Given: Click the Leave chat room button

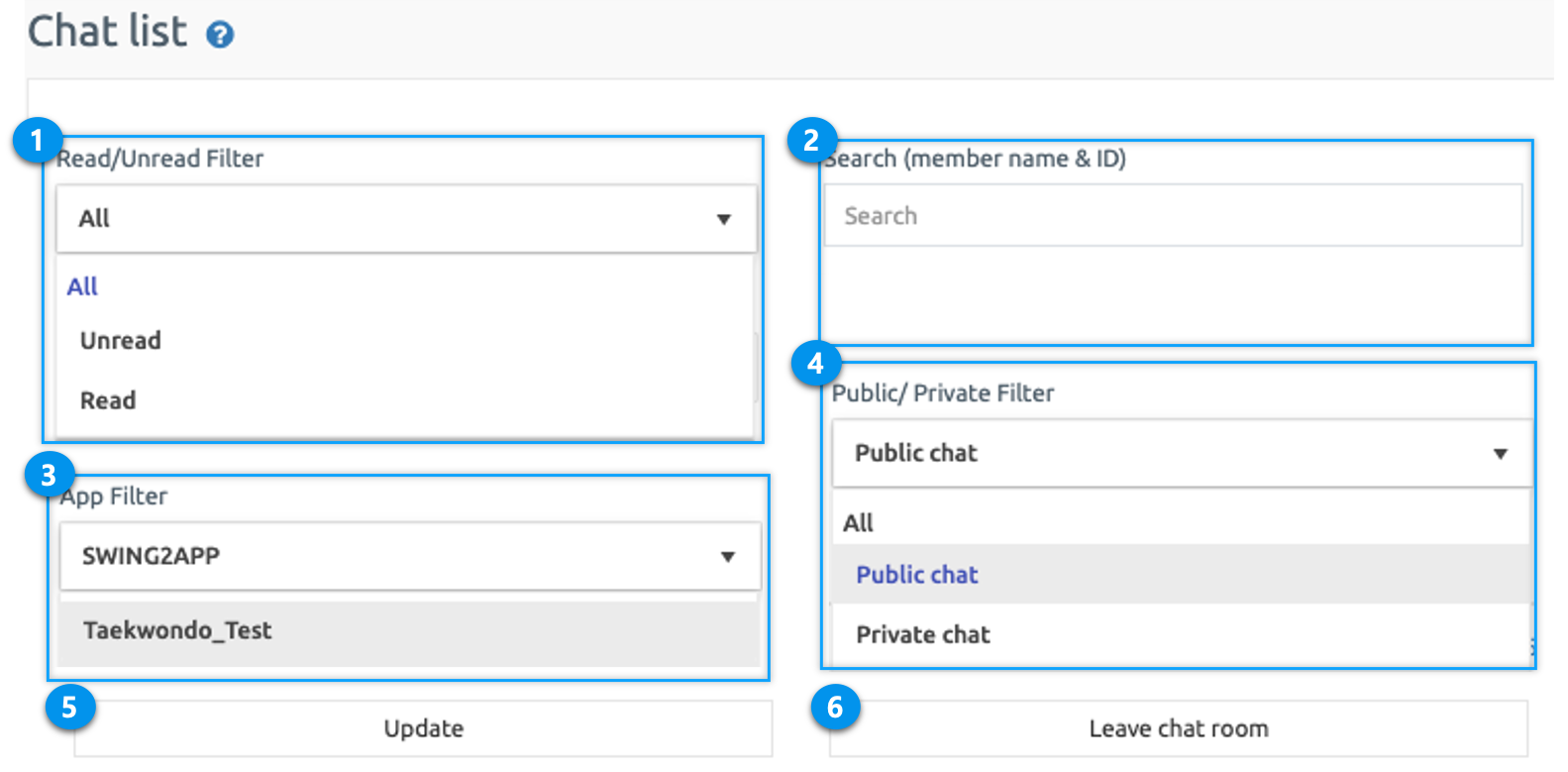Looking at the screenshot, I should (x=1178, y=729).
